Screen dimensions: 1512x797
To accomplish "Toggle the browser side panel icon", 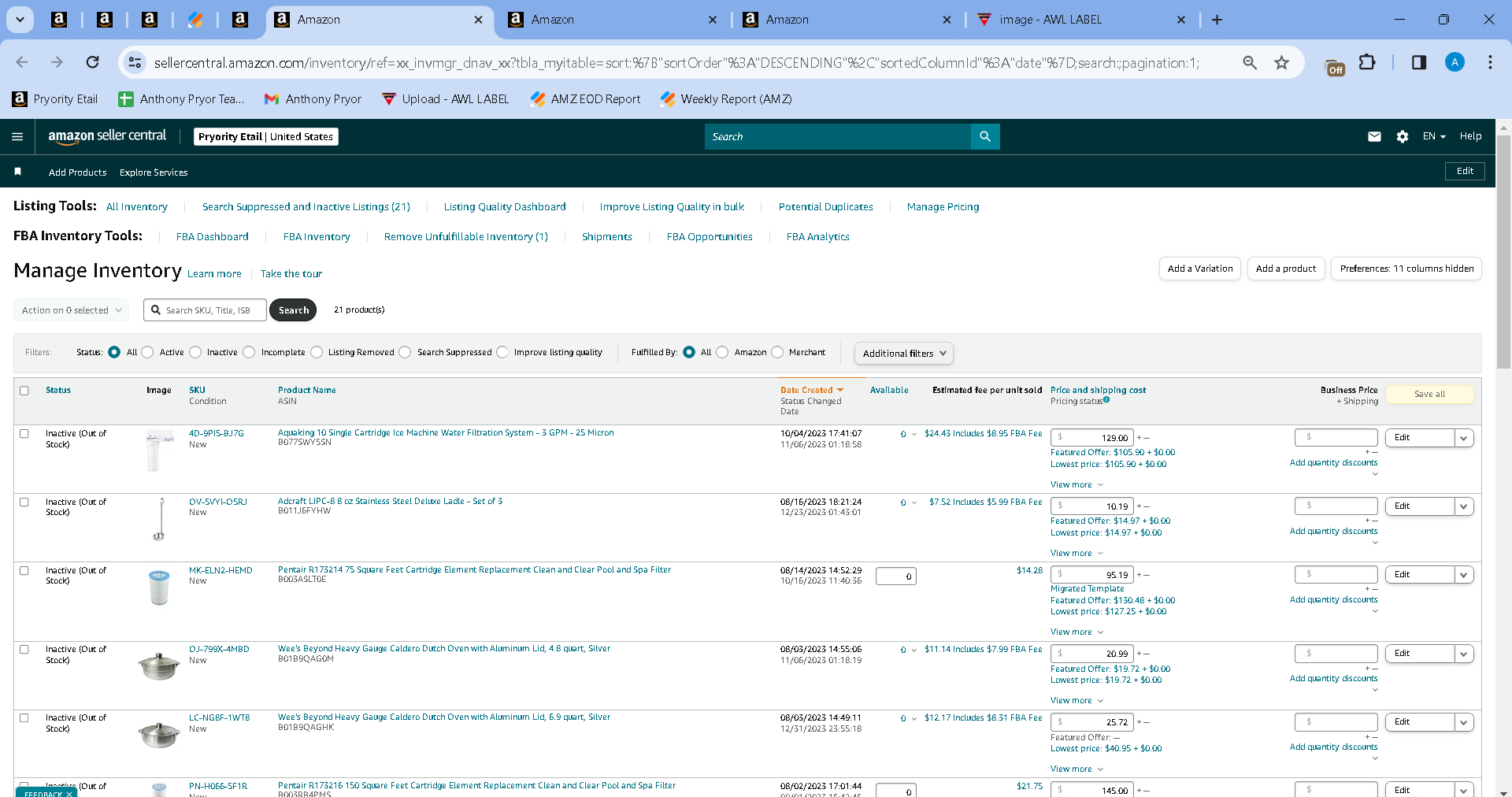I will pos(1418,62).
